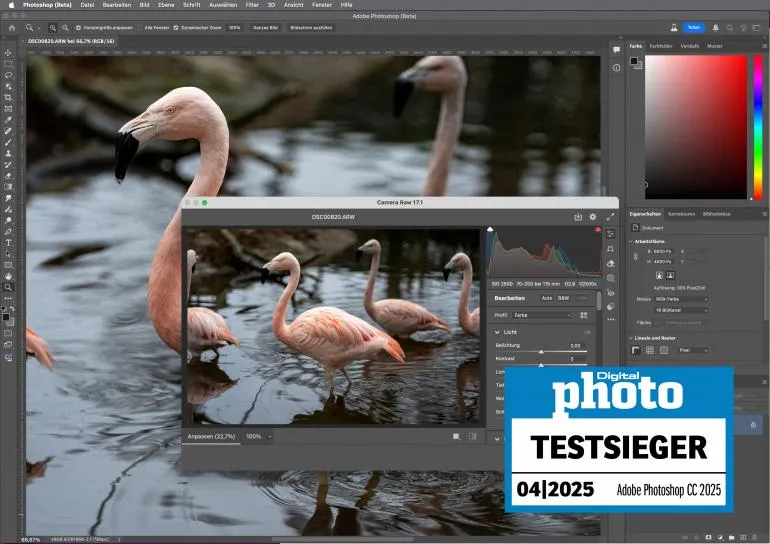
Task: Click the B&W button in Camera Raw
Action: [x=563, y=299]
